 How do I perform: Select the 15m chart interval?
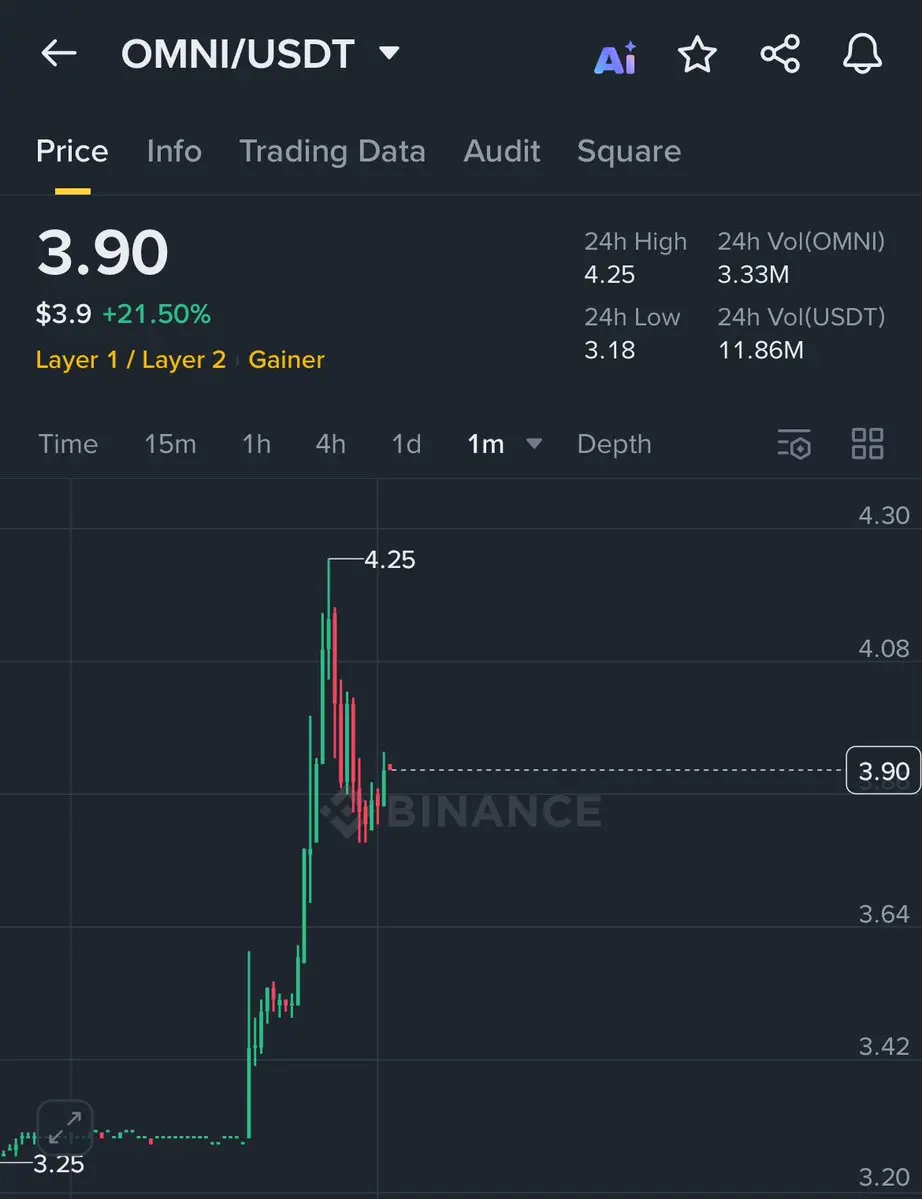(x=170, y=444)
